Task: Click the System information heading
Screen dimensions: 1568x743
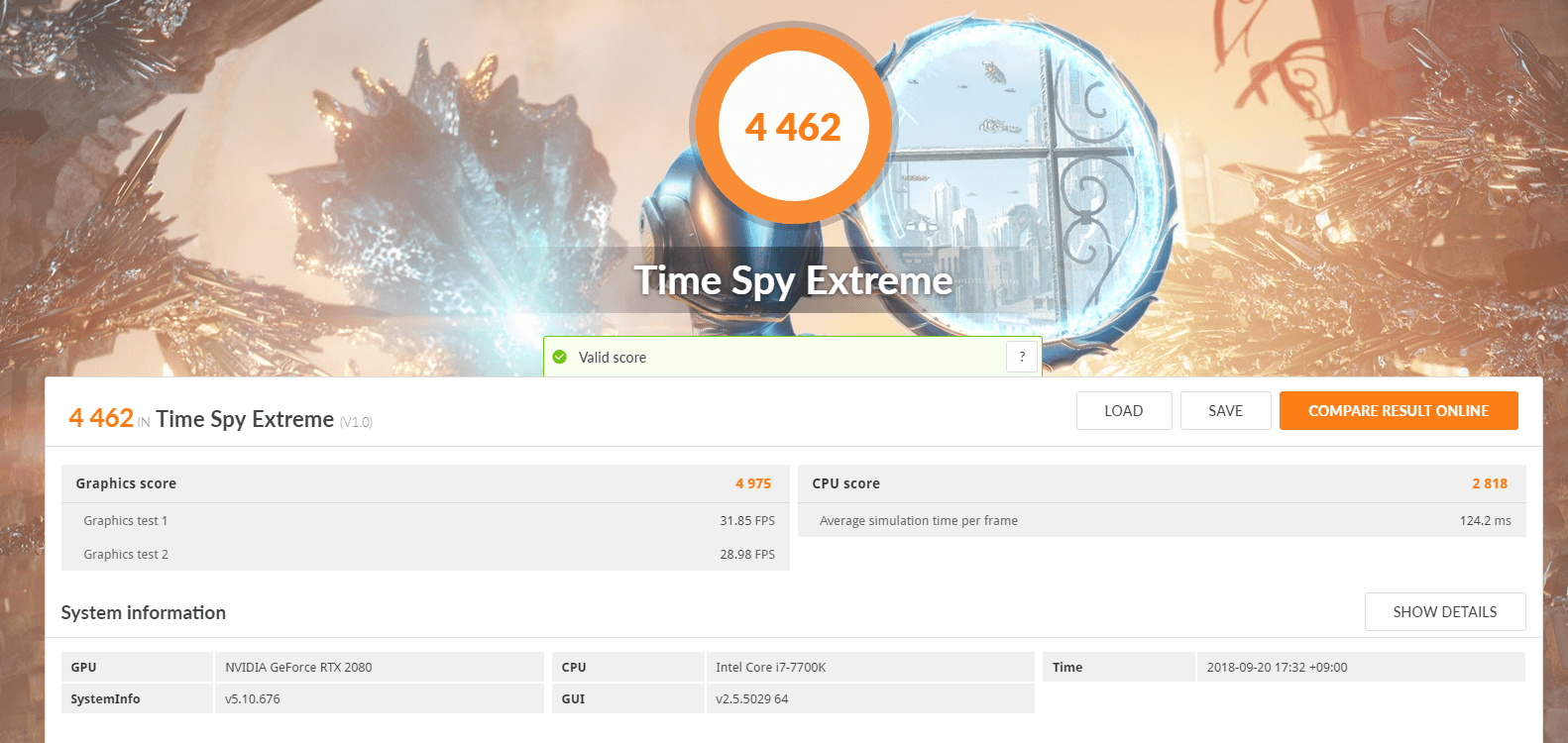Action: tap(144, 612)
